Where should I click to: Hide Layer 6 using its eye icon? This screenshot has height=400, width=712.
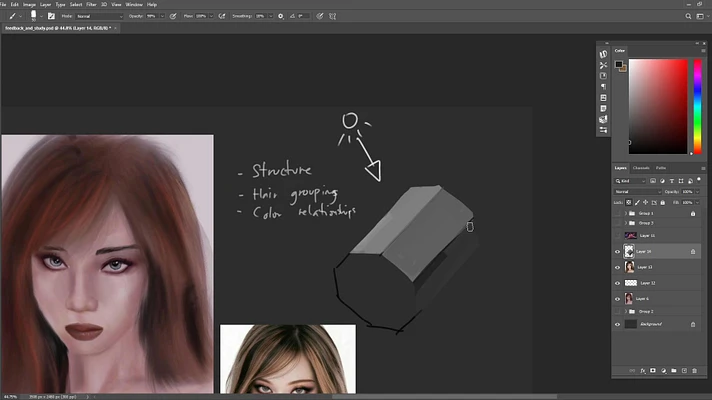click(617, 299)
